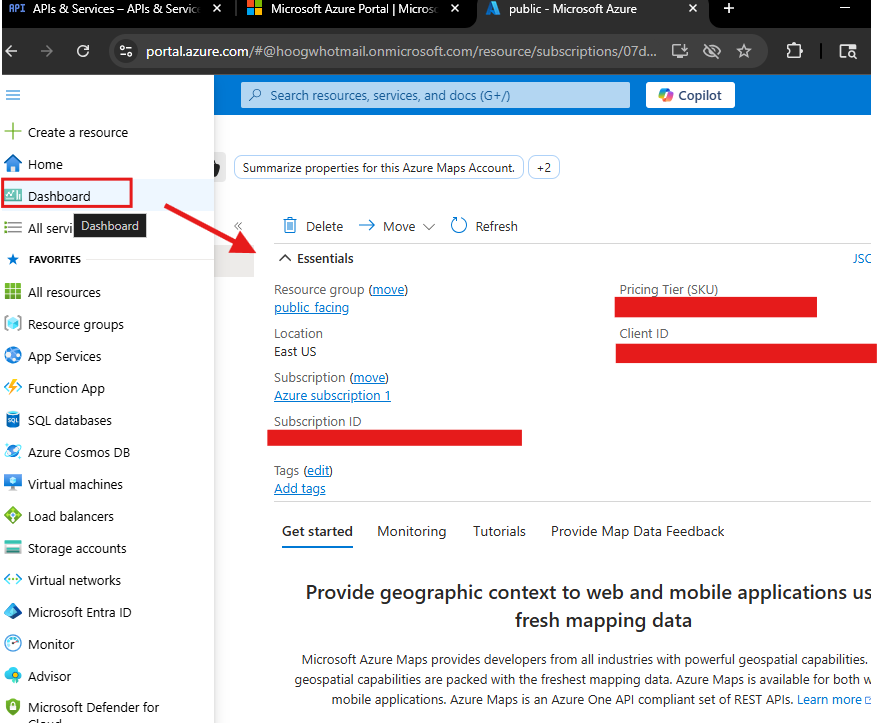Open the Azure subscription 1 link

click(332, 395)
